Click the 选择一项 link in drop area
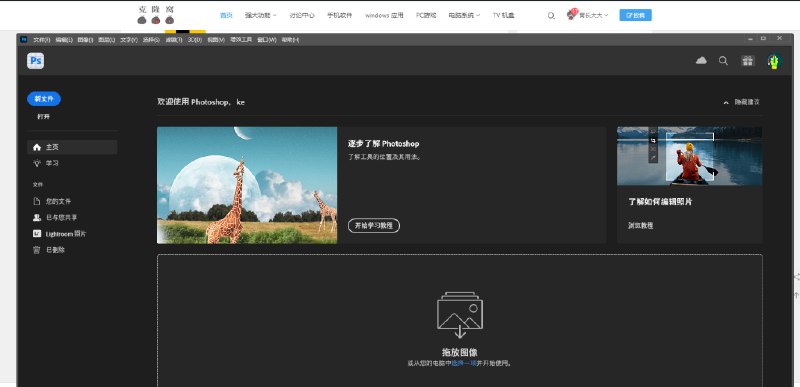 (x=464, y=364)
